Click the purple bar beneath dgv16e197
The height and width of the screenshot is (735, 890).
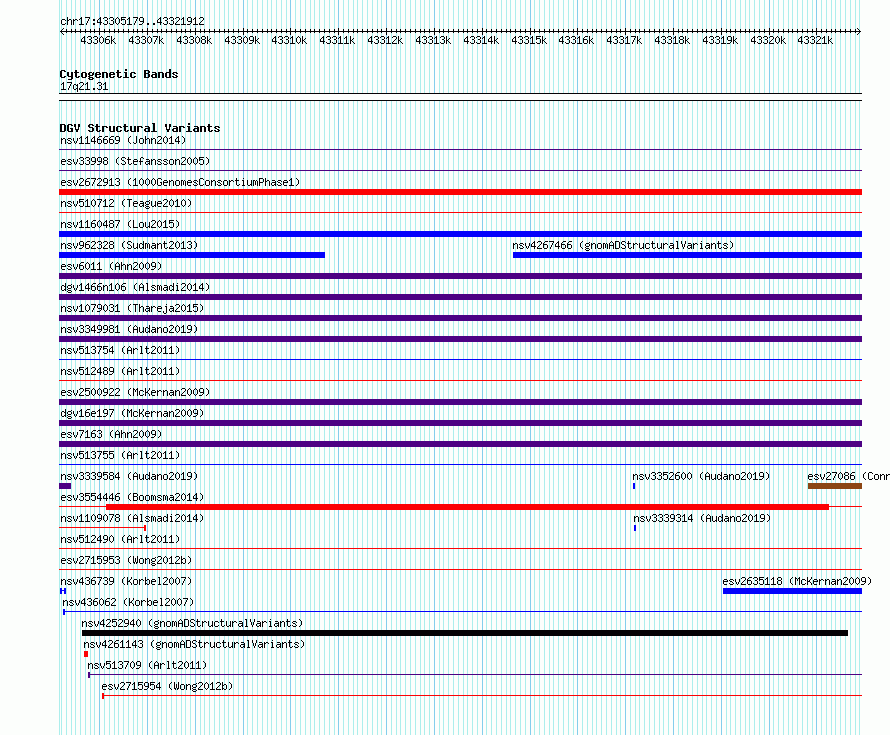[x=460, y=423]
